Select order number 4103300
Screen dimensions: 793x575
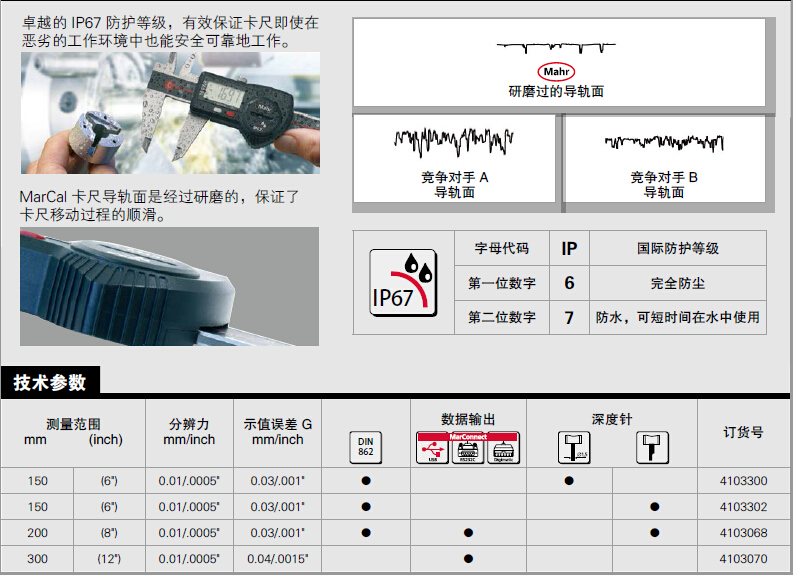(x=743, y=481)
